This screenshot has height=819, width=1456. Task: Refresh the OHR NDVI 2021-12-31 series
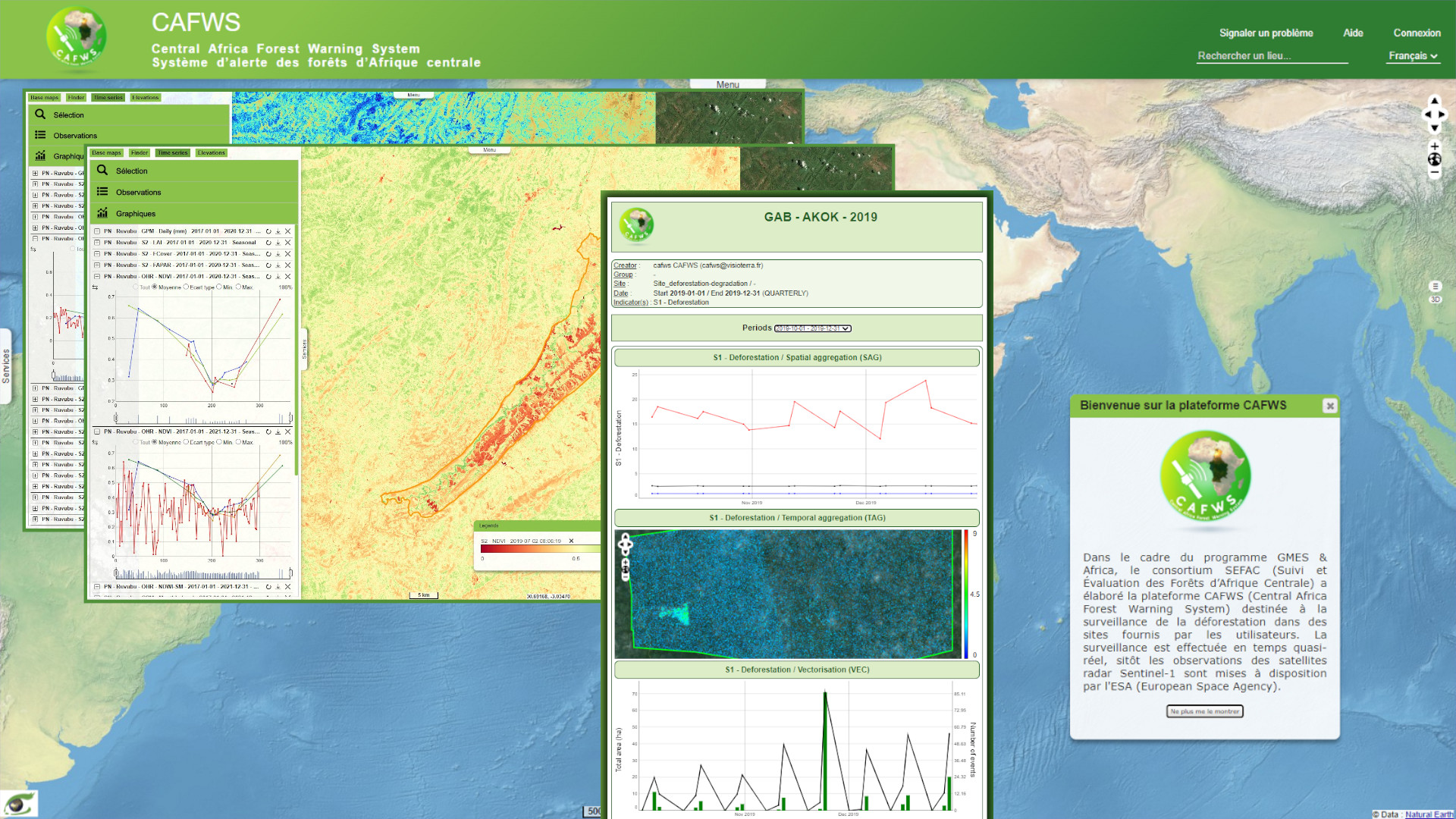(x=268, y=431)
